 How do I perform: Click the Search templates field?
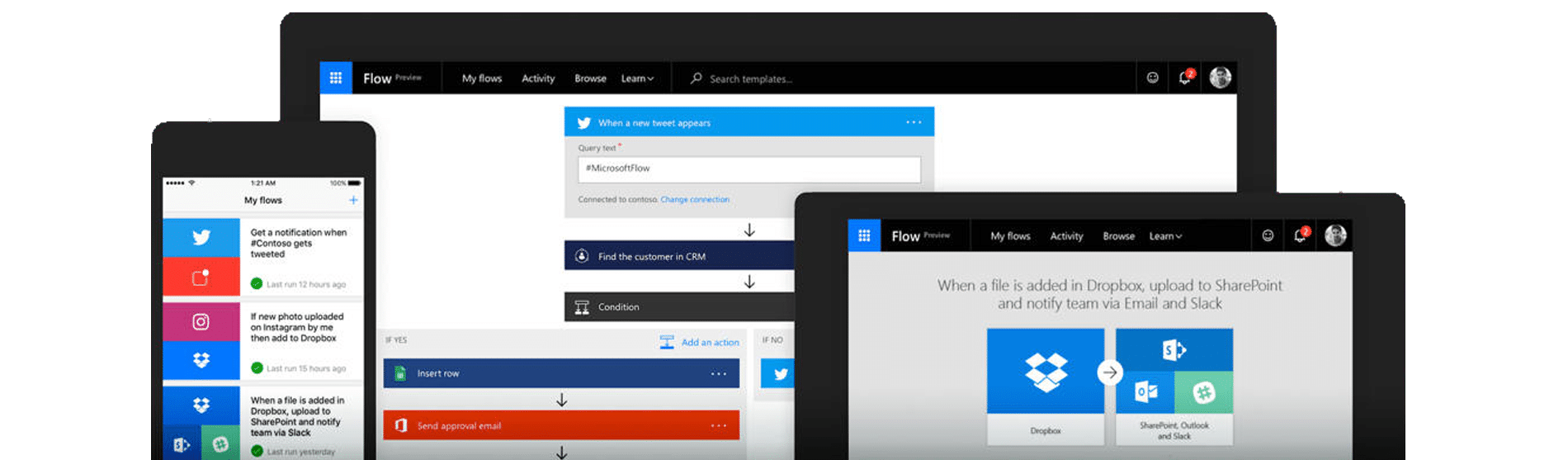904,78
